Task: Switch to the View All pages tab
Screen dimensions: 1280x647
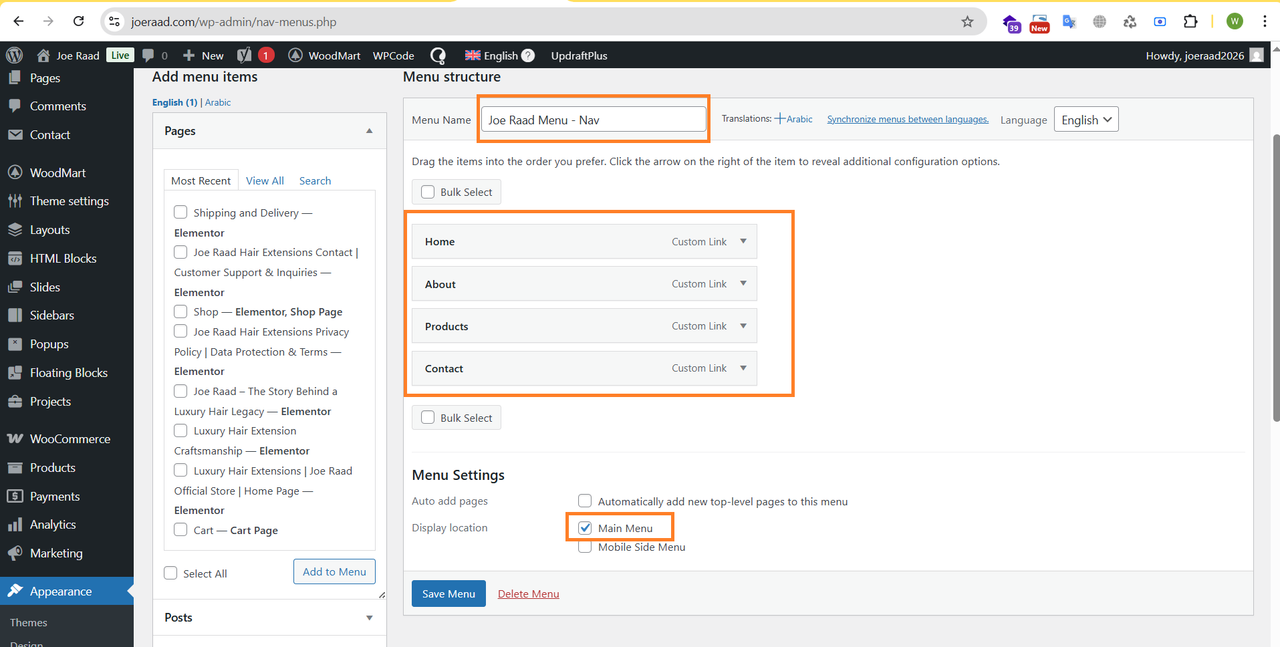Action: [x=265, y=181]
